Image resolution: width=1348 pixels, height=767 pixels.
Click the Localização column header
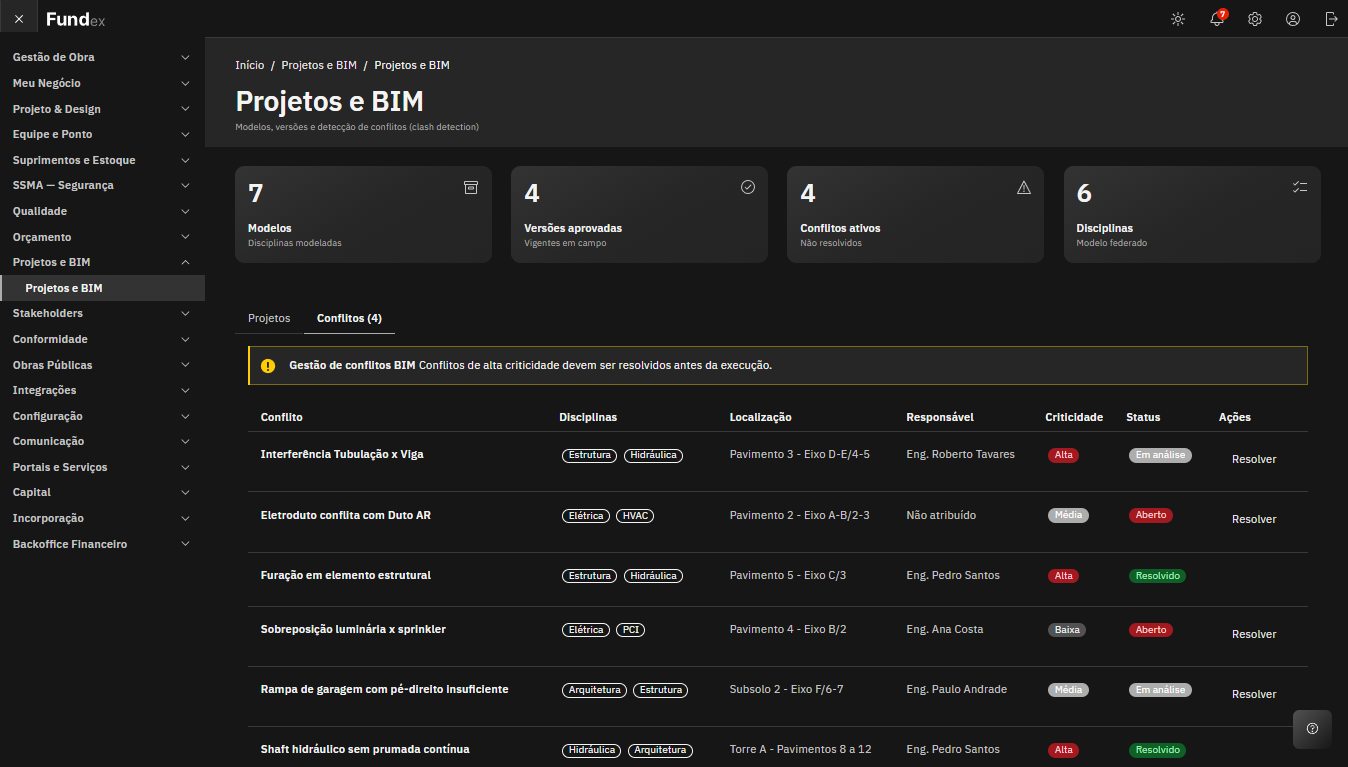(x=761, y=417)
